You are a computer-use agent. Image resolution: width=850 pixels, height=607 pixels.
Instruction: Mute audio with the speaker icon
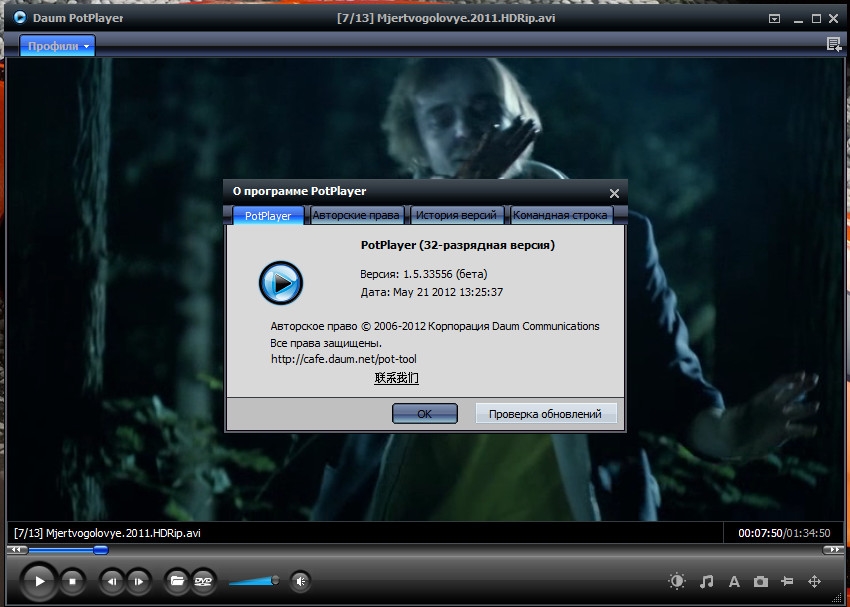(300, 580)
